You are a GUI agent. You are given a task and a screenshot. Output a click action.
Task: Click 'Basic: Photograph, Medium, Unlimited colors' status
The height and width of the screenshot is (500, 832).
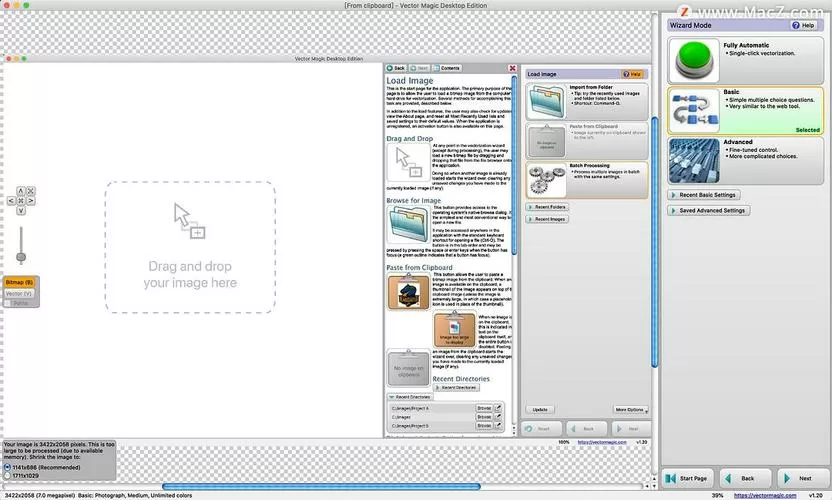(135, 495)
